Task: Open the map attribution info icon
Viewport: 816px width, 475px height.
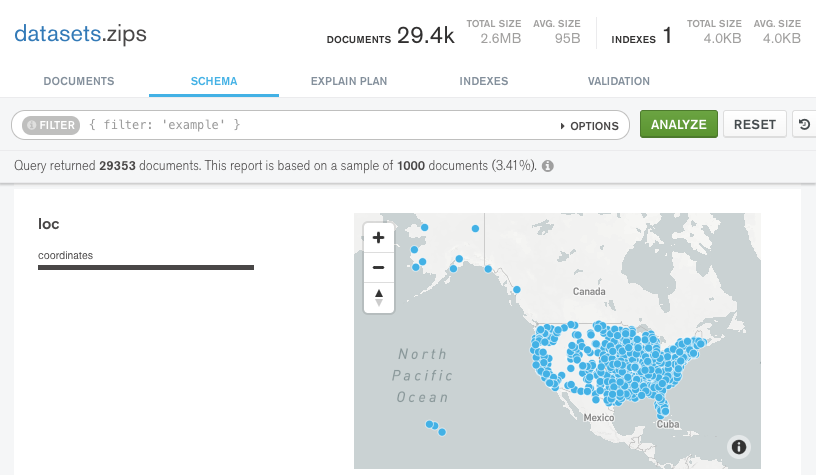Action: [x=739, y=447]
